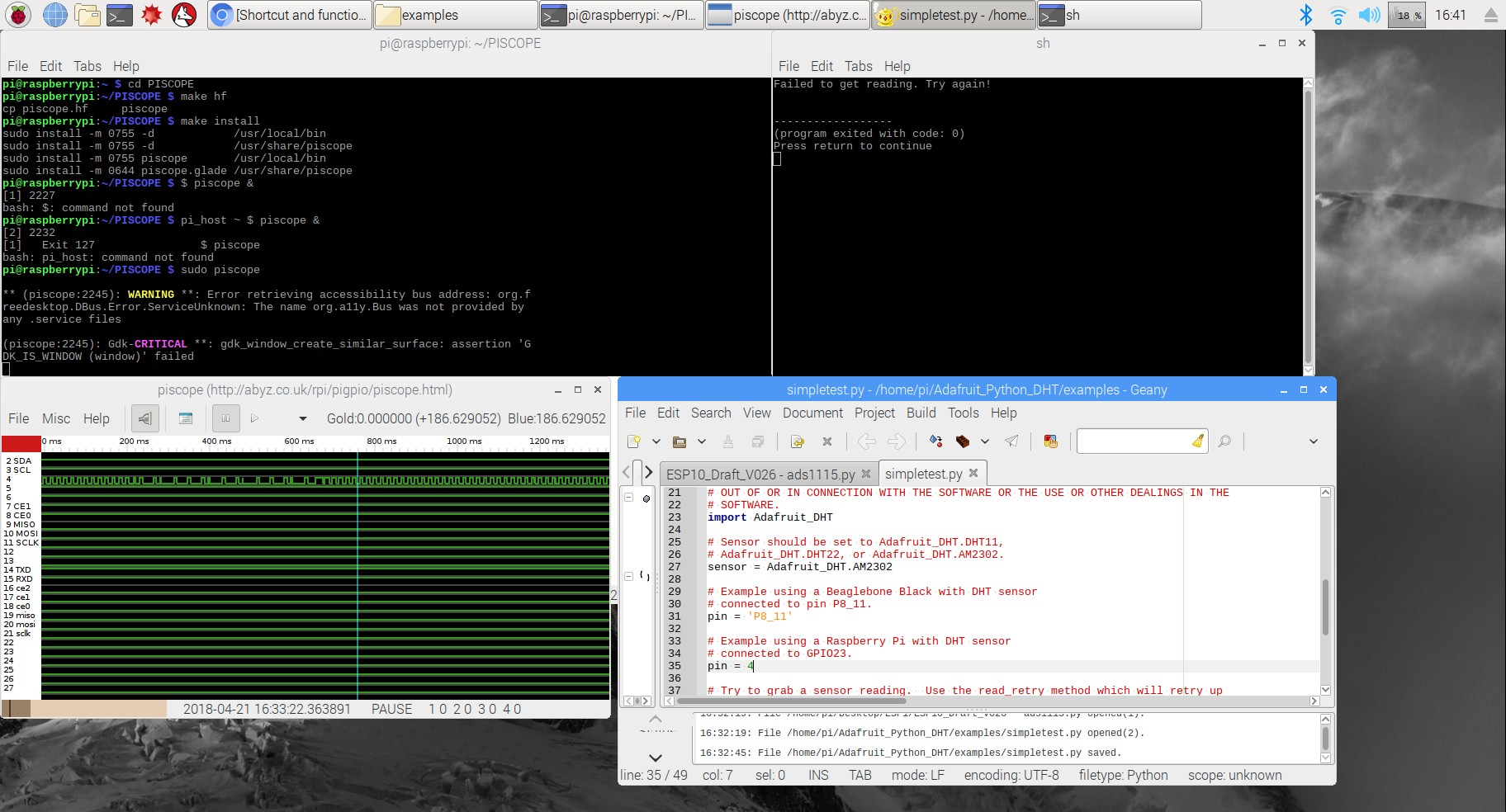Open piscope's Help menu
Viewport: 1506px width, 812px height.
97,418
